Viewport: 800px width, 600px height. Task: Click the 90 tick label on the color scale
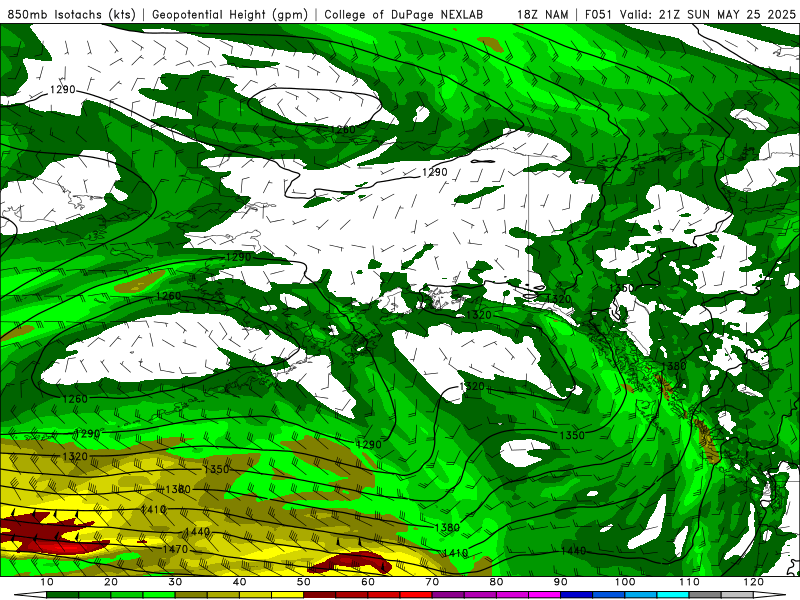click(x=561, y=582)
